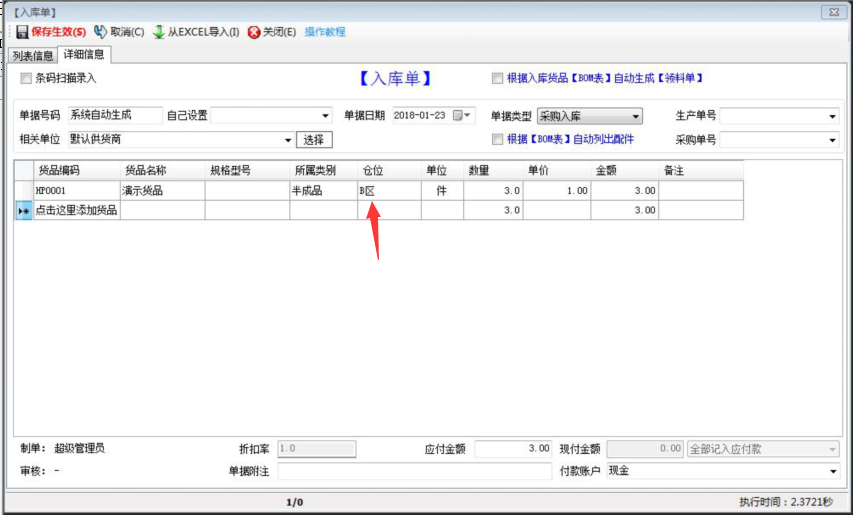Image resolution: width=853 pixels, height=515 pixels.
Task: Switch to the List Info (列表信息) tab
Action: 32,55
